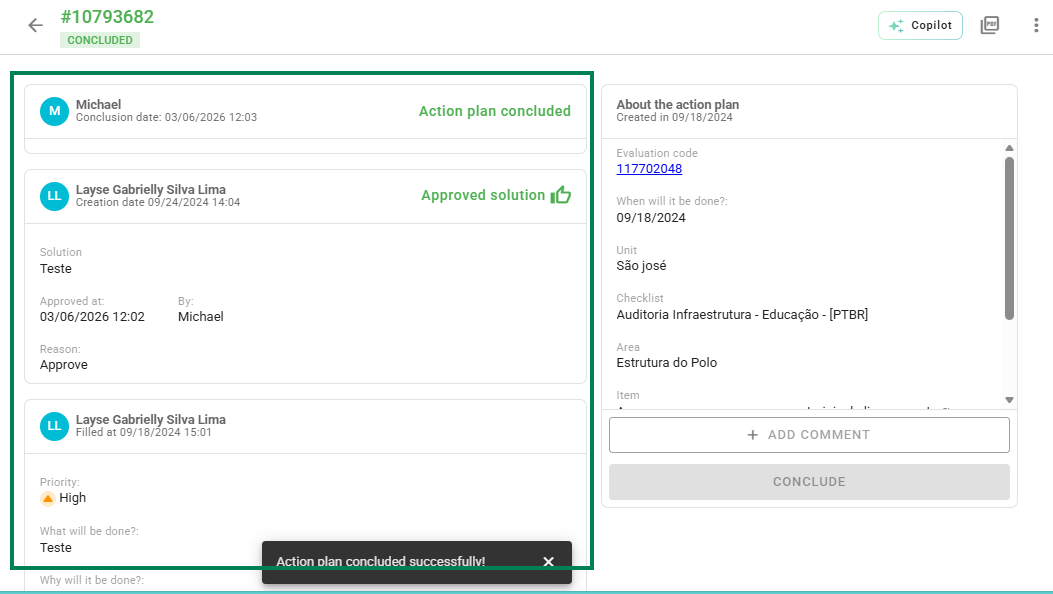1053x594 pixels.
Task: Click the Unit value 'São josé'
Action: click(x=641, y=266)
